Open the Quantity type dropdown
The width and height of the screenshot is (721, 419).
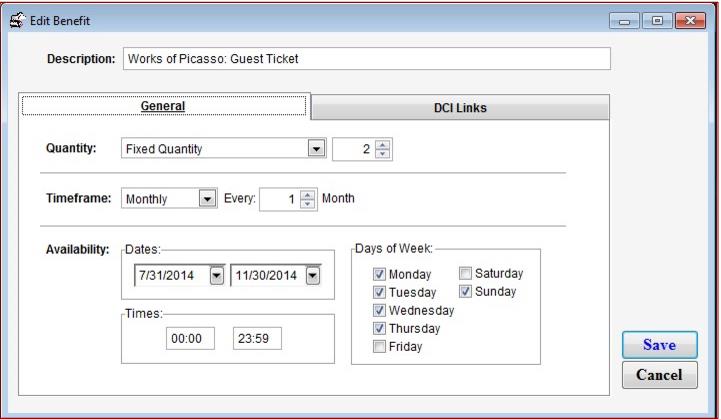point(316,149)
